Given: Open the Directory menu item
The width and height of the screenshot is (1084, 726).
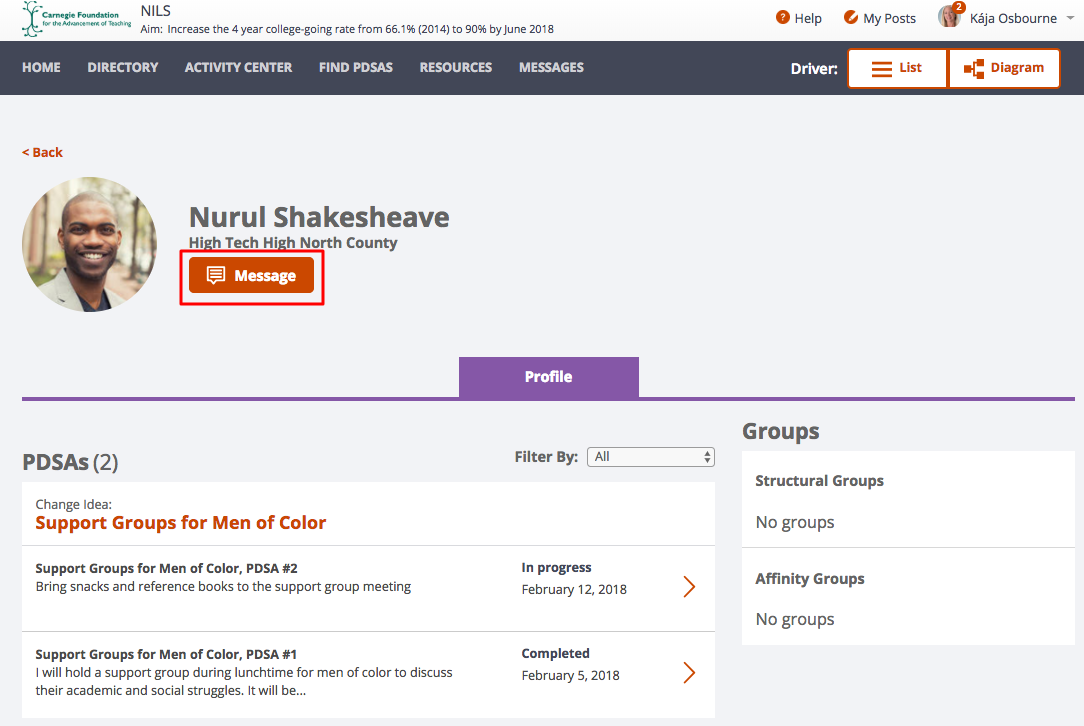Looking at the screenshot, I should pos(122,68).
